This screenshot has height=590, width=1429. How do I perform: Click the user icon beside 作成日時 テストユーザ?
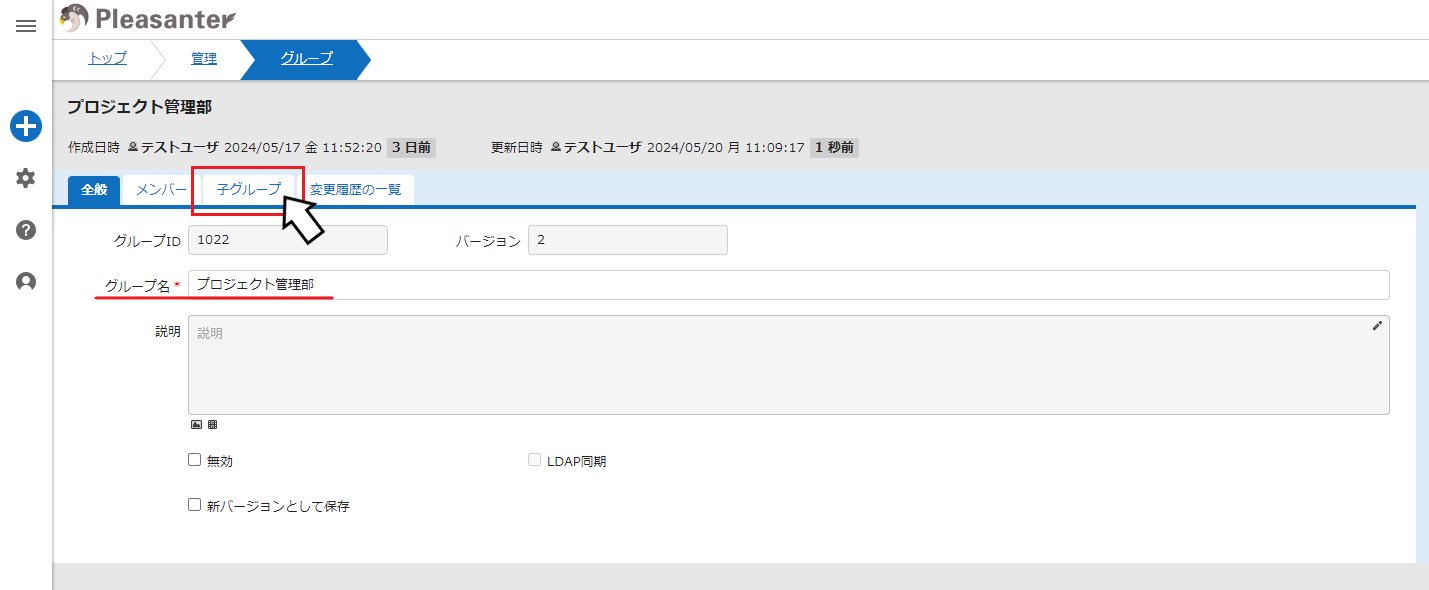(x=133, y=148)
